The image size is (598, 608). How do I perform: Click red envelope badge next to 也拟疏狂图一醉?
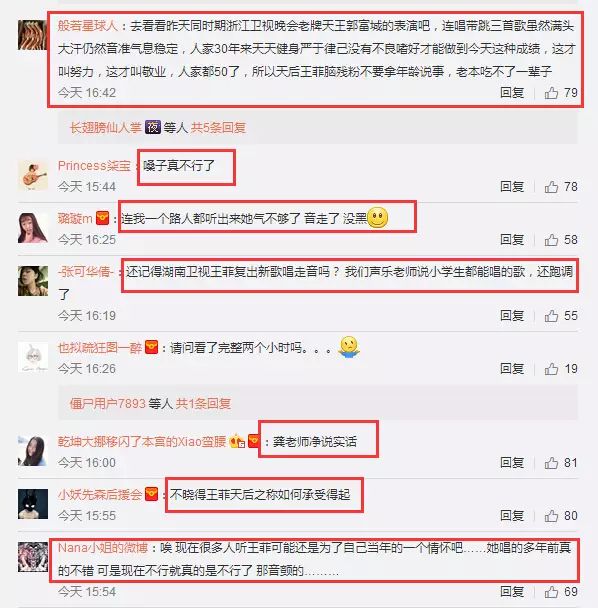pos(151,347)
